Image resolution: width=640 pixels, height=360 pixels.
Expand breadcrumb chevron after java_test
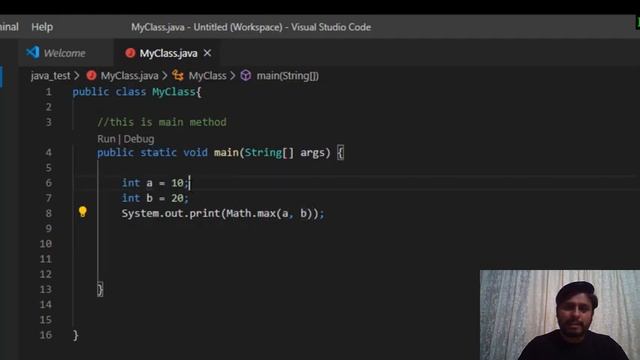(x=77, y=76)
